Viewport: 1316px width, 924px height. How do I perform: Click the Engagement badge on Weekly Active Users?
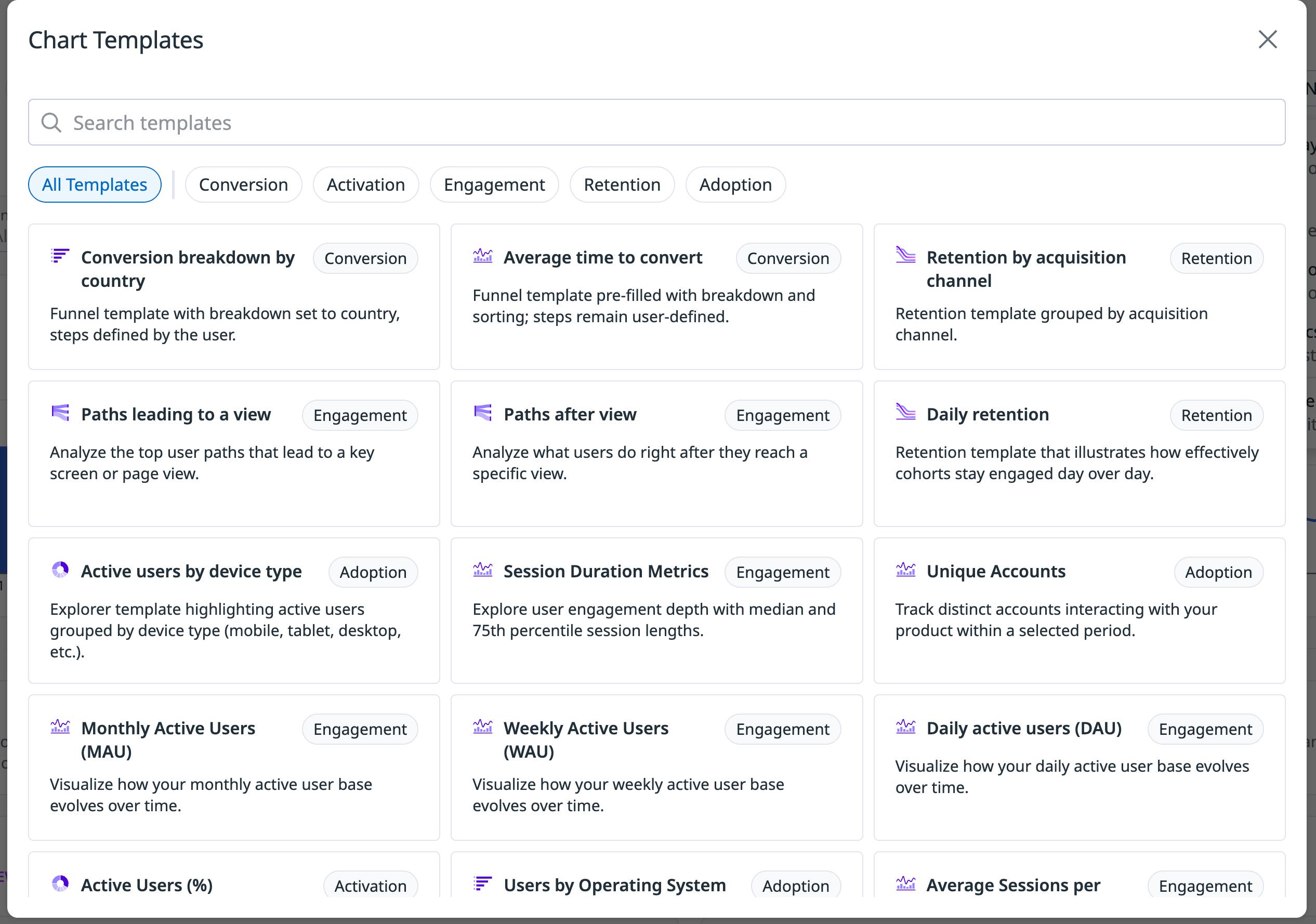coord(782,729)
